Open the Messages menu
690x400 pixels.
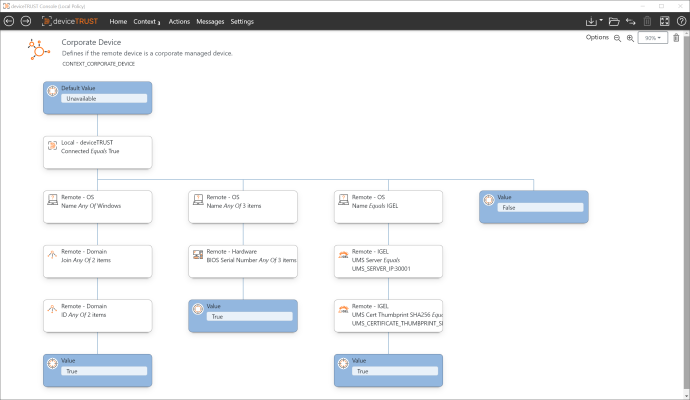pyautogui.click(x=210, y=22)
